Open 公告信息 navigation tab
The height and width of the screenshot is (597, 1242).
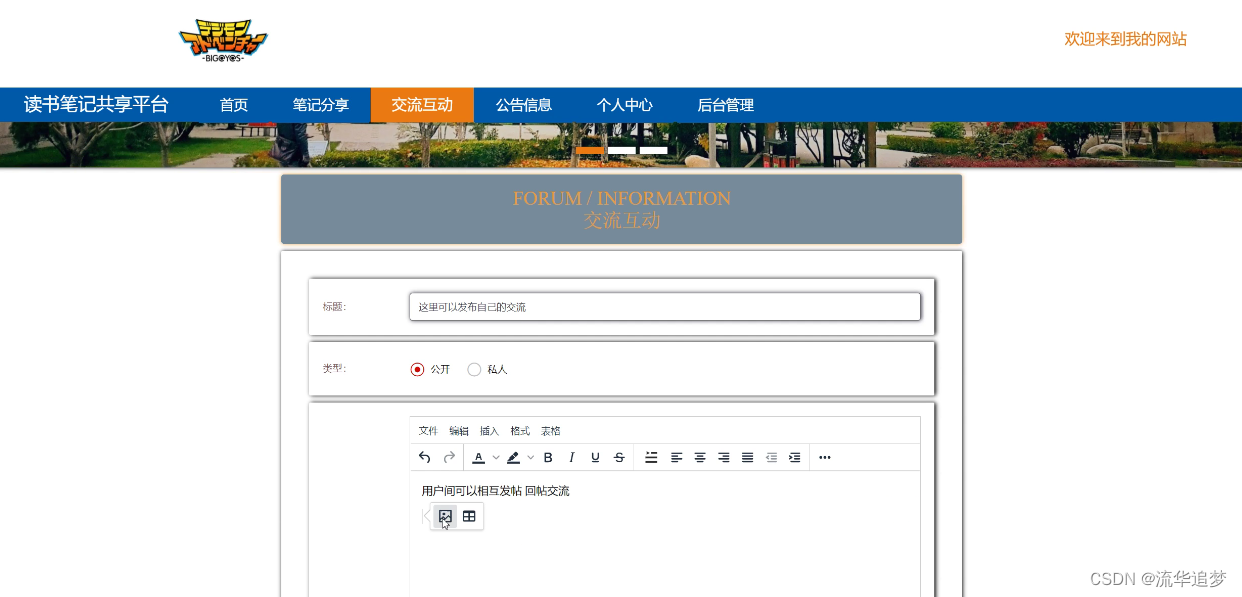[x=524, y=105]
